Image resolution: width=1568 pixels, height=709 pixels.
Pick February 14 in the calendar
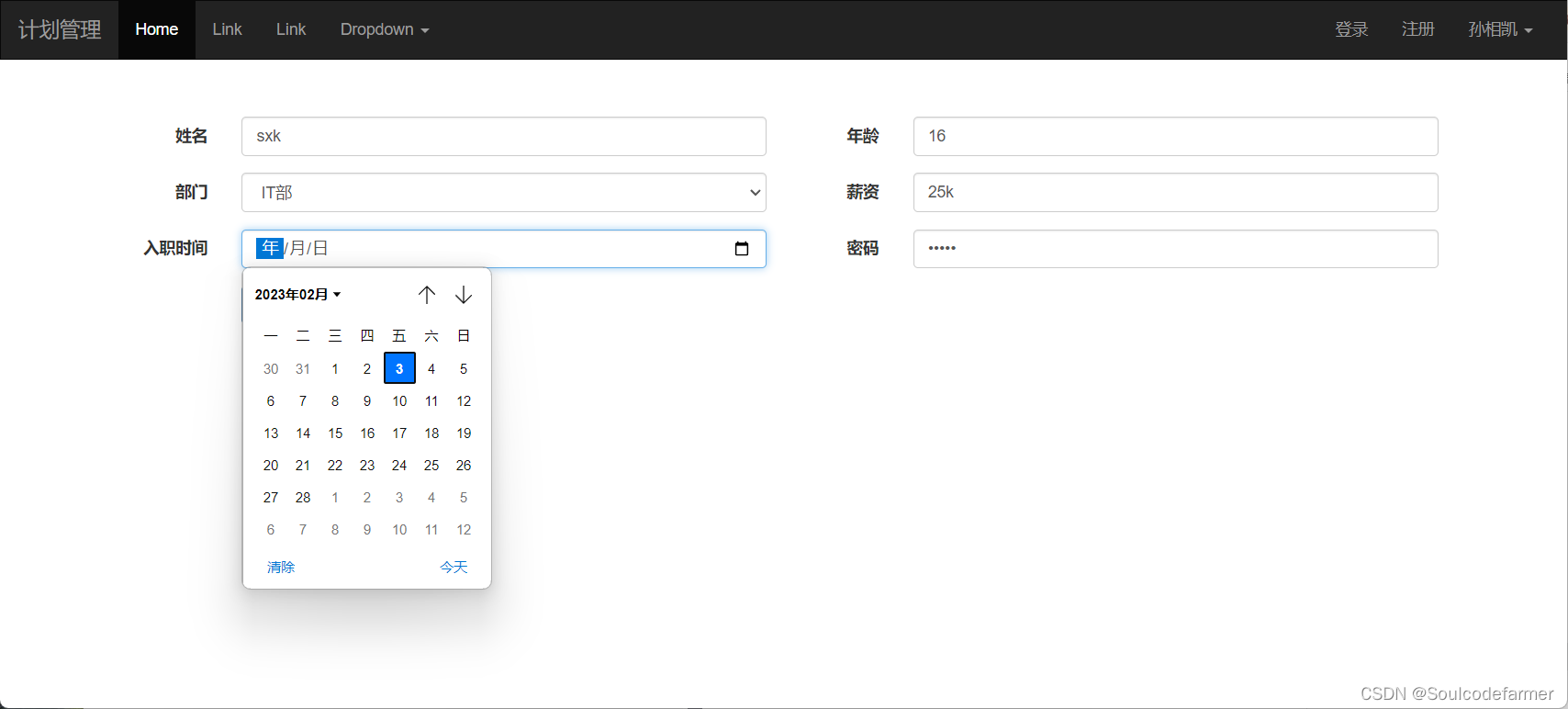pos(303,433)
